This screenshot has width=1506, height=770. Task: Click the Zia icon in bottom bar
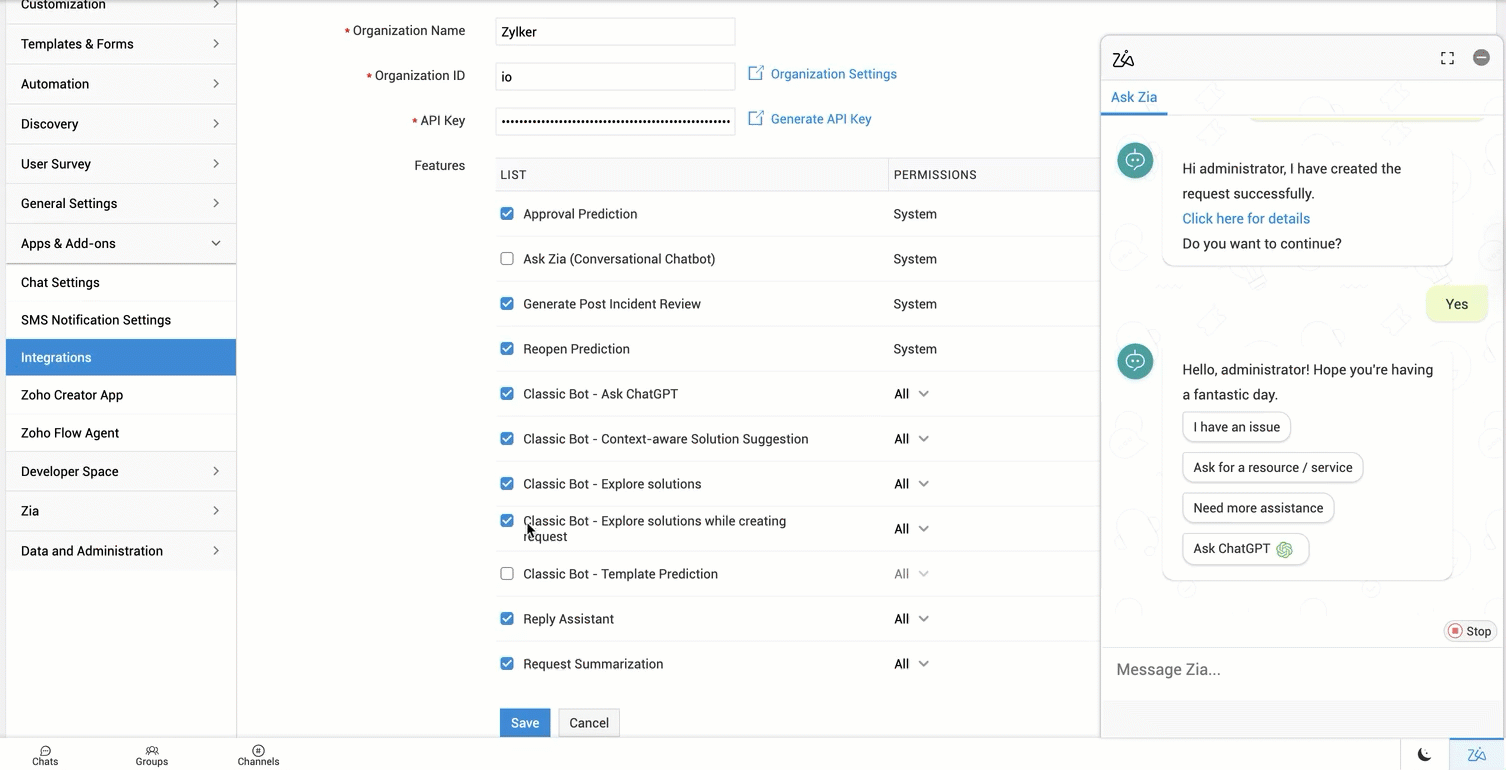point(1476,755)
